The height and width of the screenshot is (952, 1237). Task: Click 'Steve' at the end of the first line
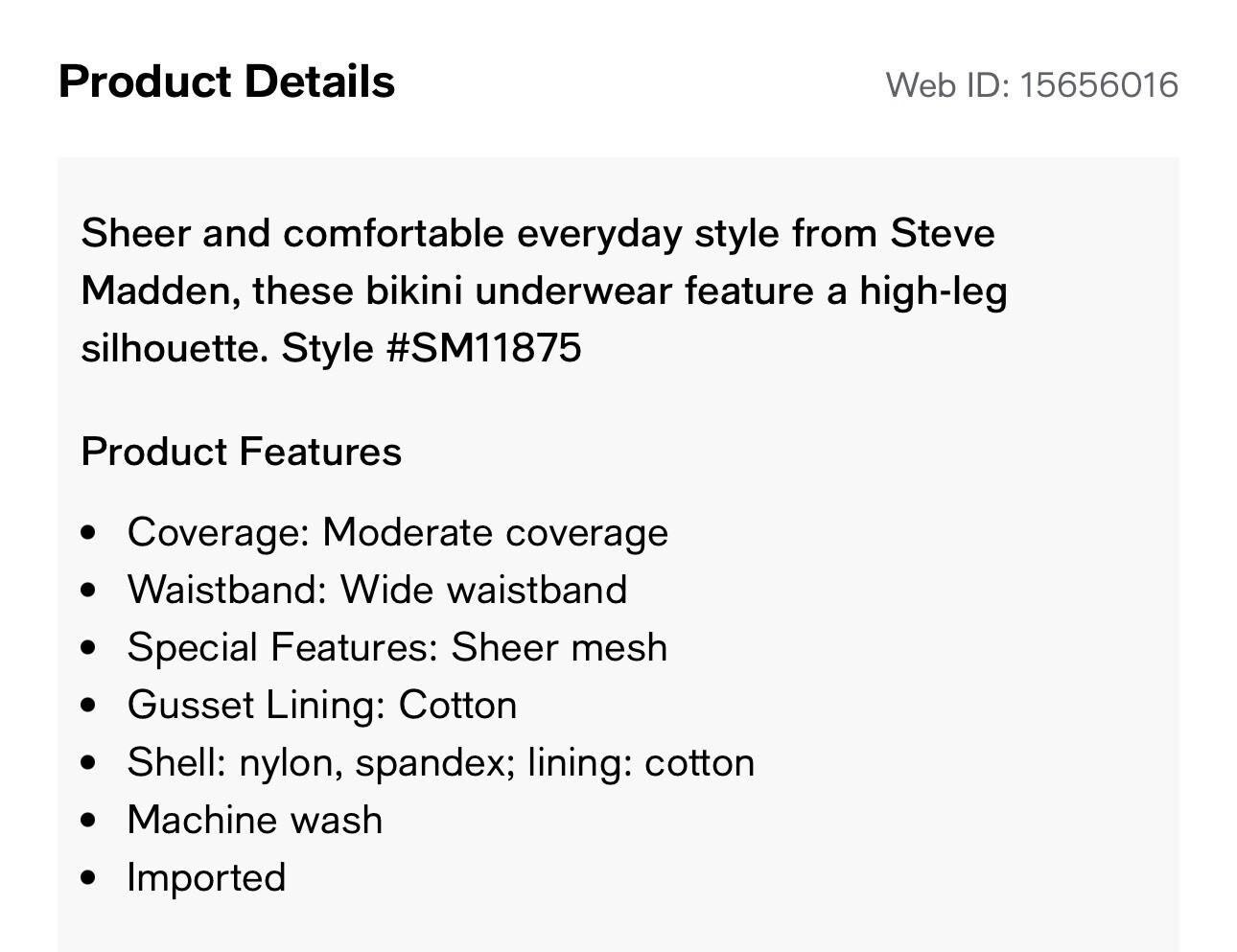[943, 234]
